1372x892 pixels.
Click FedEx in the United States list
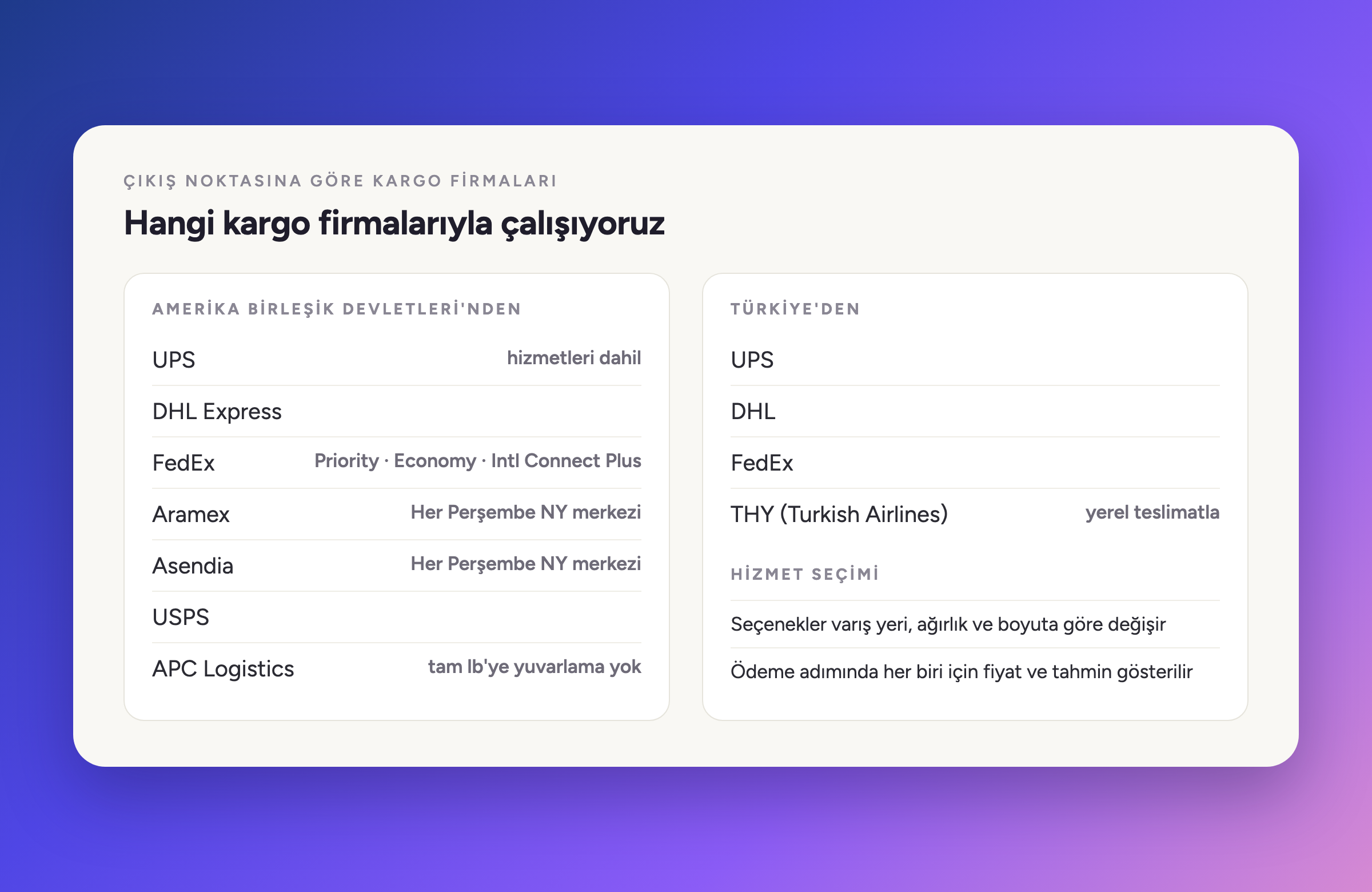[184, 463]
